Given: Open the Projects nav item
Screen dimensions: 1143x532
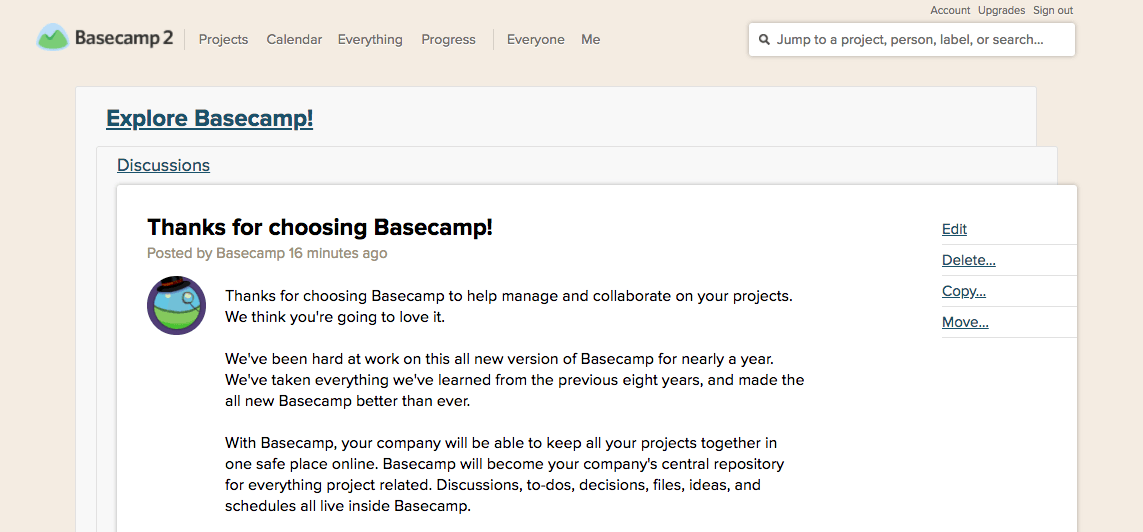Looking at the screenshot, I should (x=223, y=39).
